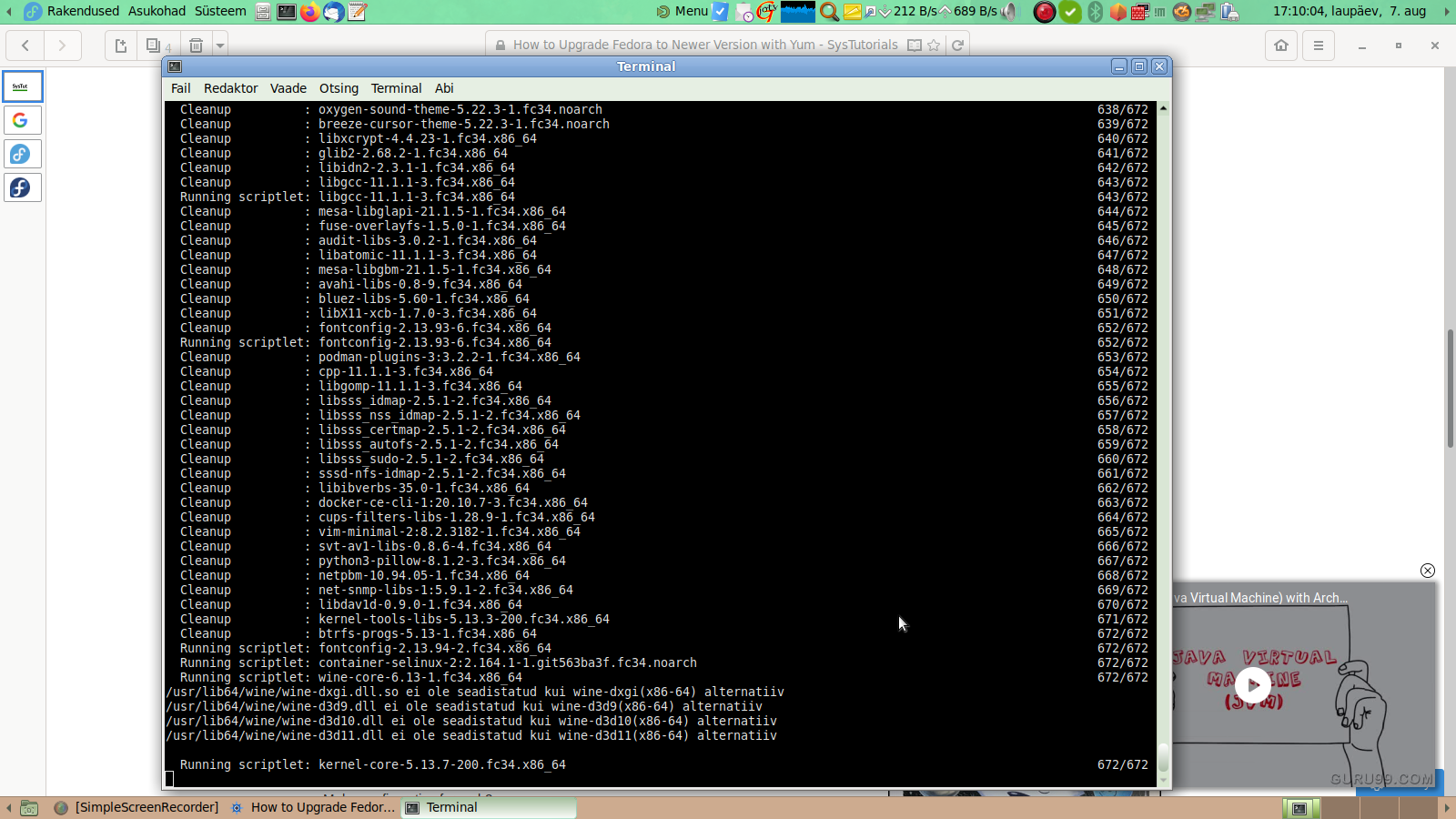Select the dark Fedora tab in the sidebar
The width and height of the screenshot is (1456, 819).
tap(23, 187)
